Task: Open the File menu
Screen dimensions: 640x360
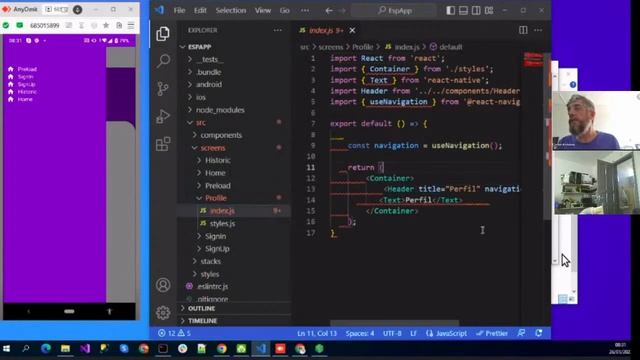Action: pyautogui.click(x=179, y=11)
